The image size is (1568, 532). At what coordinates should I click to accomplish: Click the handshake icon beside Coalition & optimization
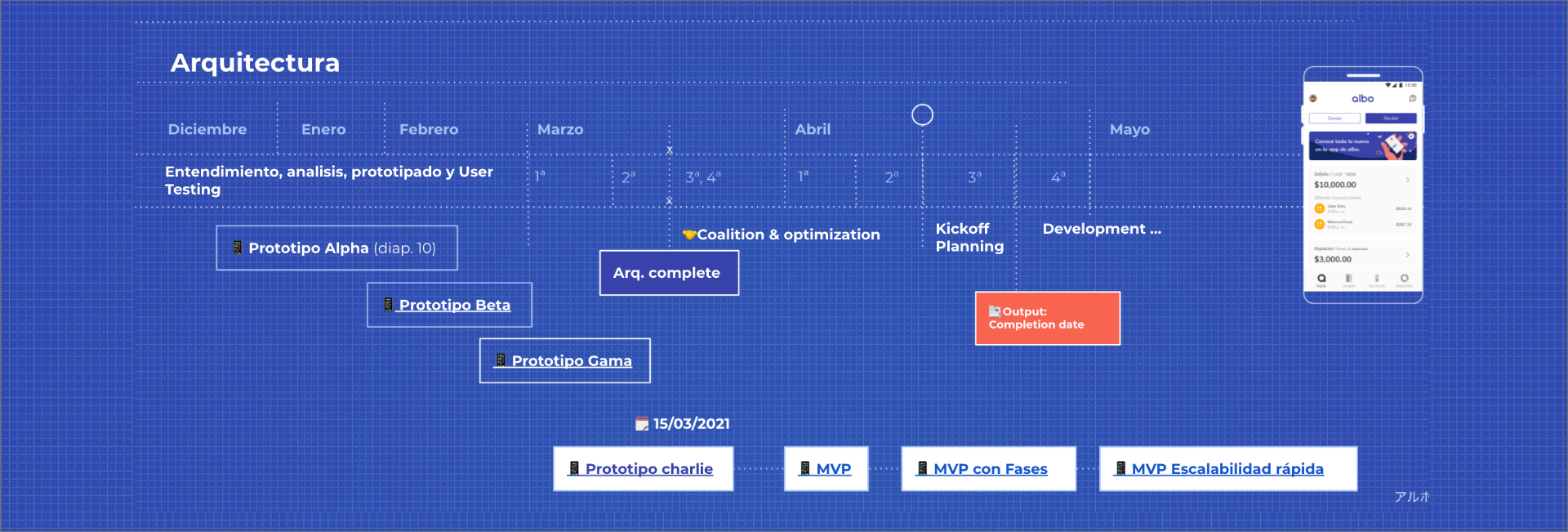point(689,235)
